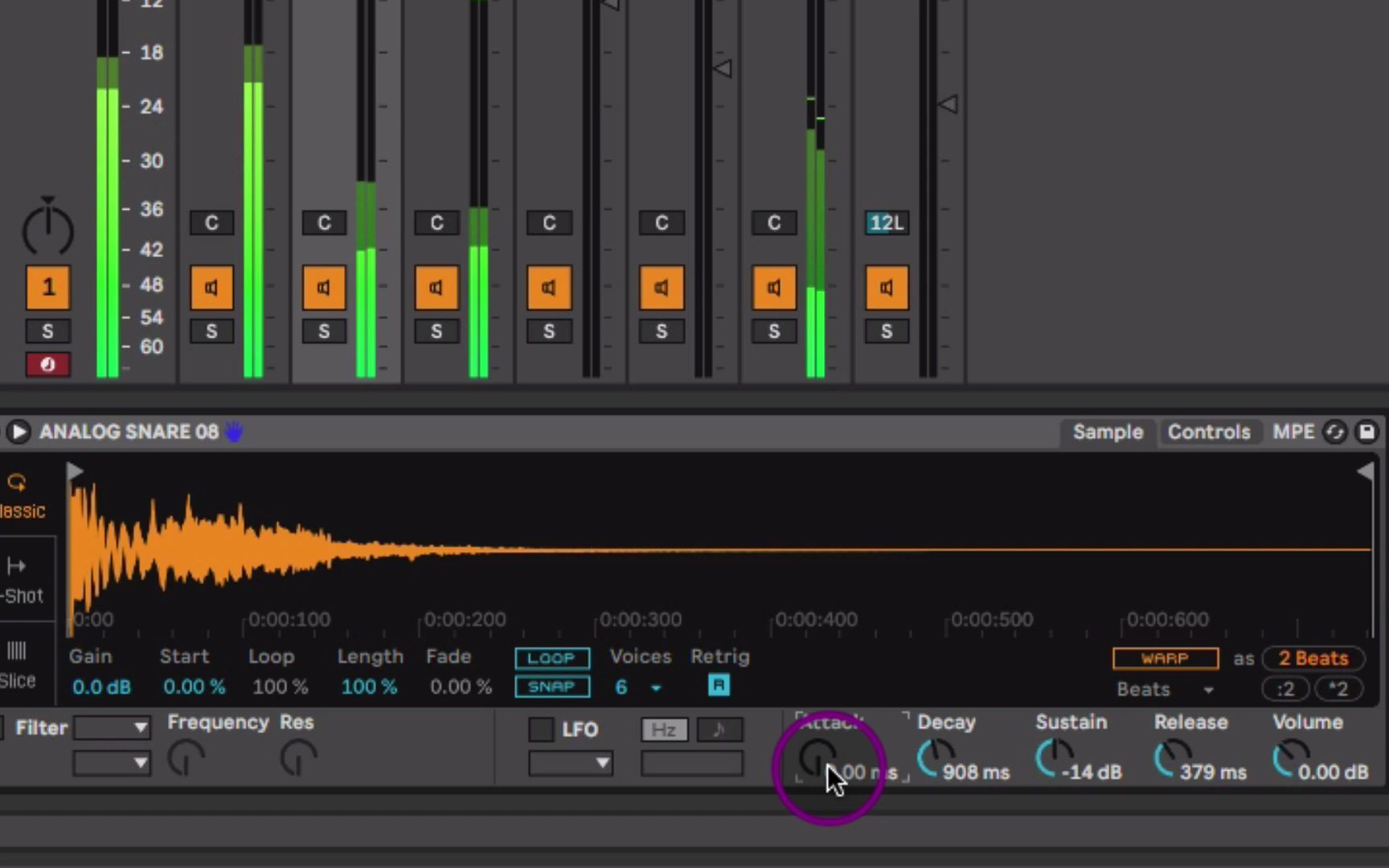Toggle the Retrig R switch
The height and width of the screenshot is (868, 1389).
tap(719, 686)
